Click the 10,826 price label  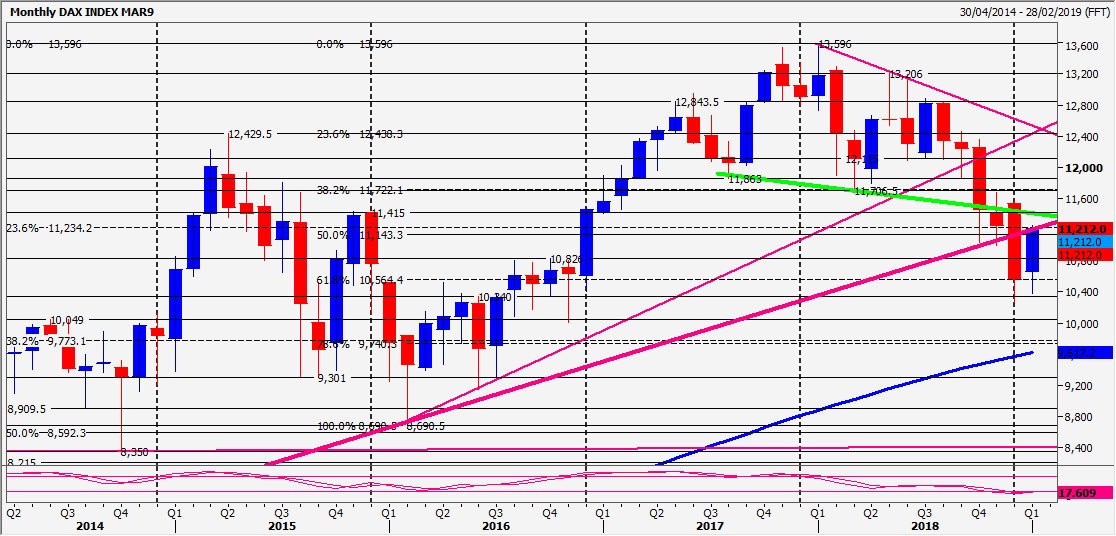(x=567, y=260)
